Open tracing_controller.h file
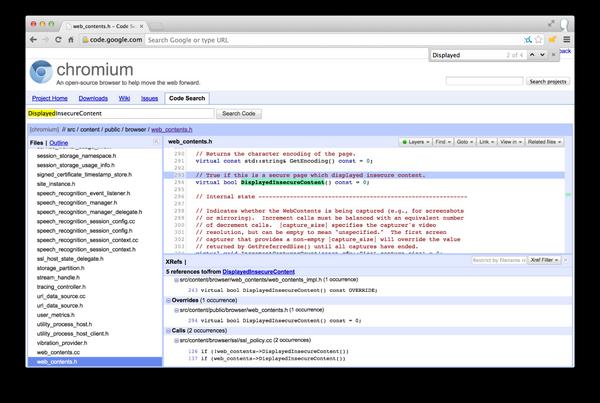 click(61, 287)
